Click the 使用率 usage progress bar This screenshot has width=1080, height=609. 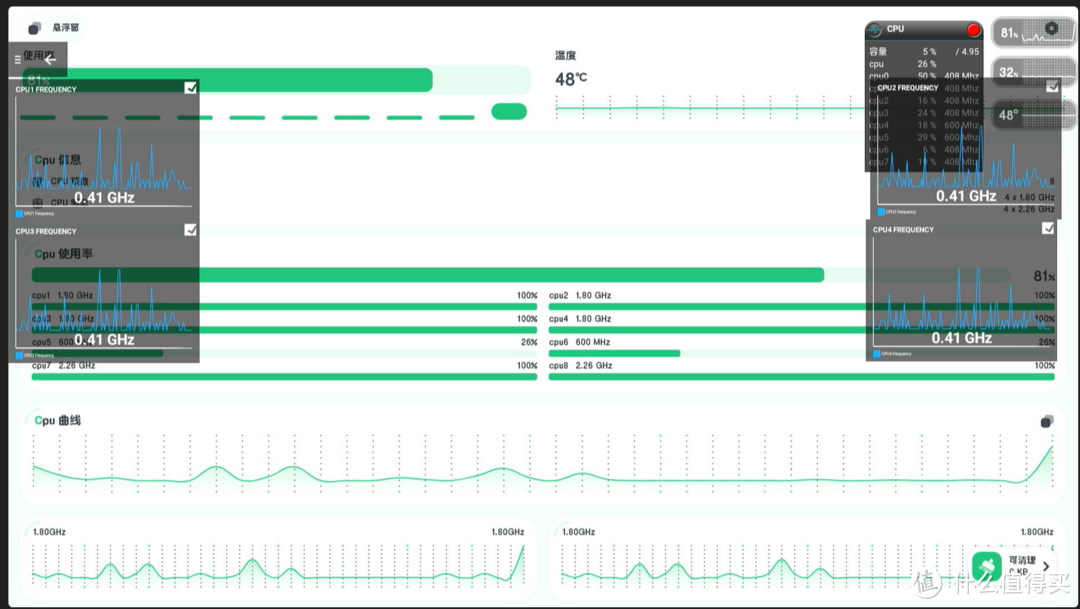pos(277,80)
